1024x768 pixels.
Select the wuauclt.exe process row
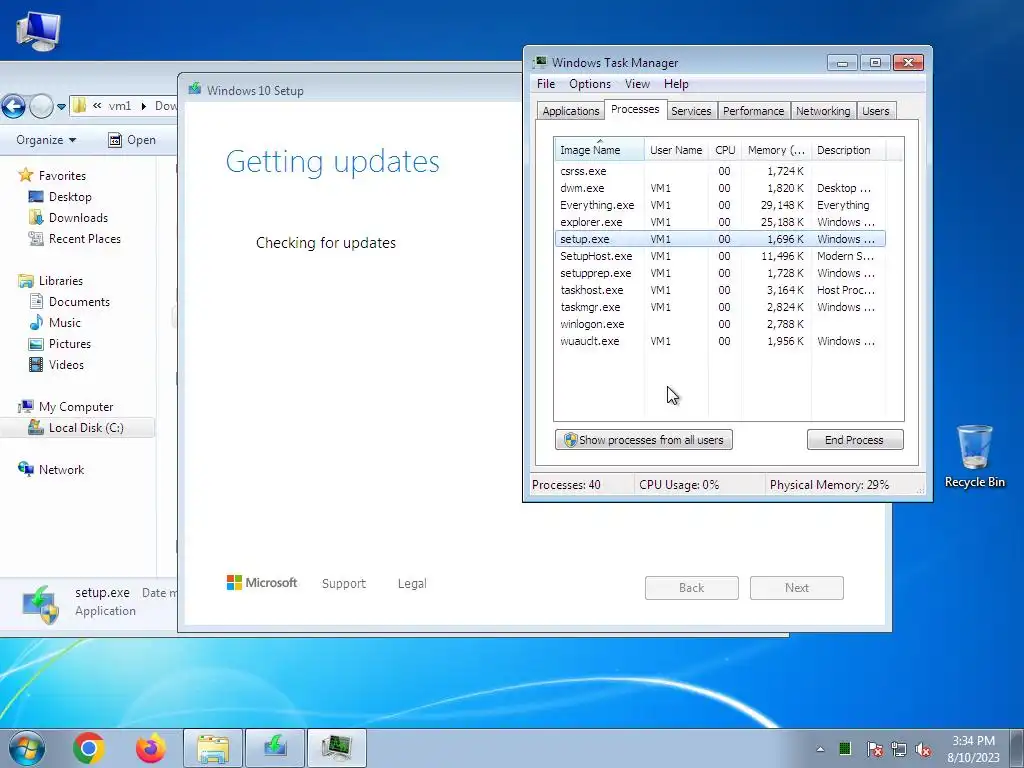click(x=720, y=340)
